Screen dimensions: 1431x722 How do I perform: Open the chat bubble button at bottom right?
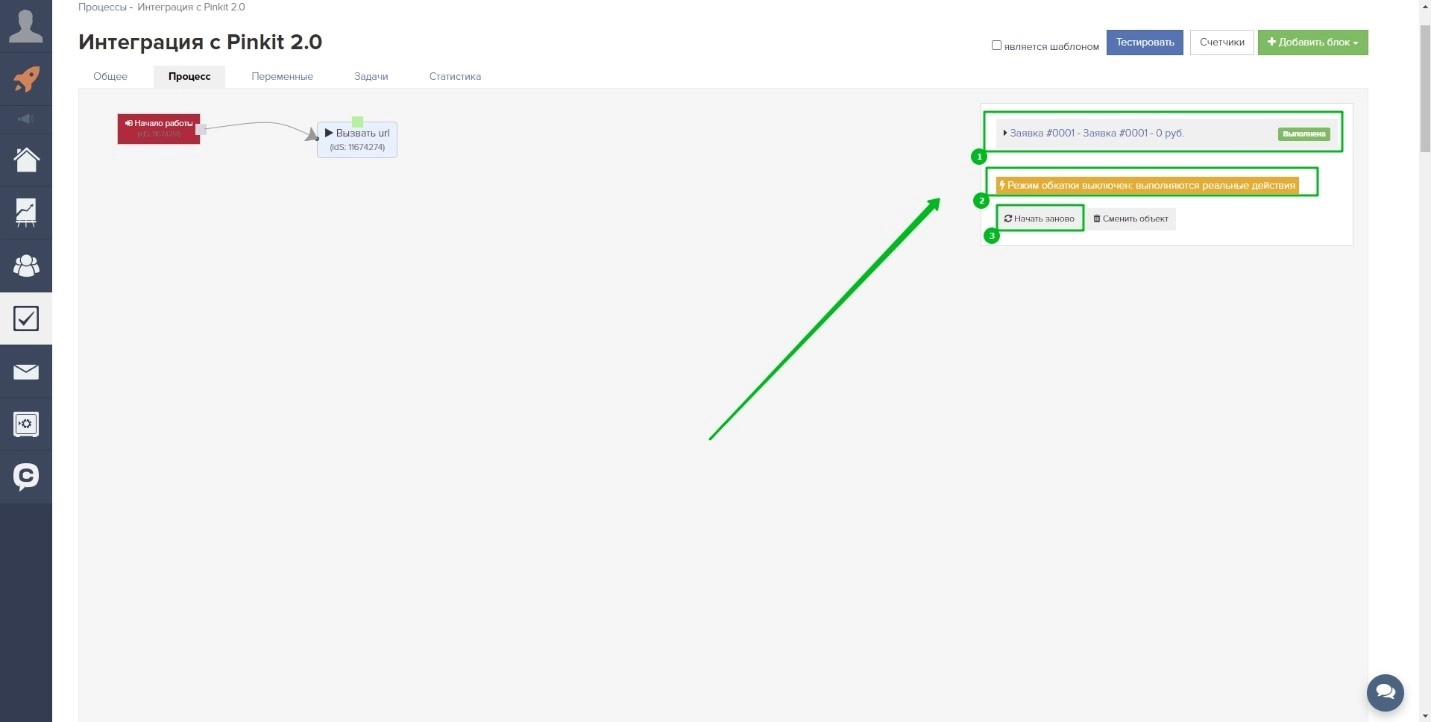(x=1385, y=691)
